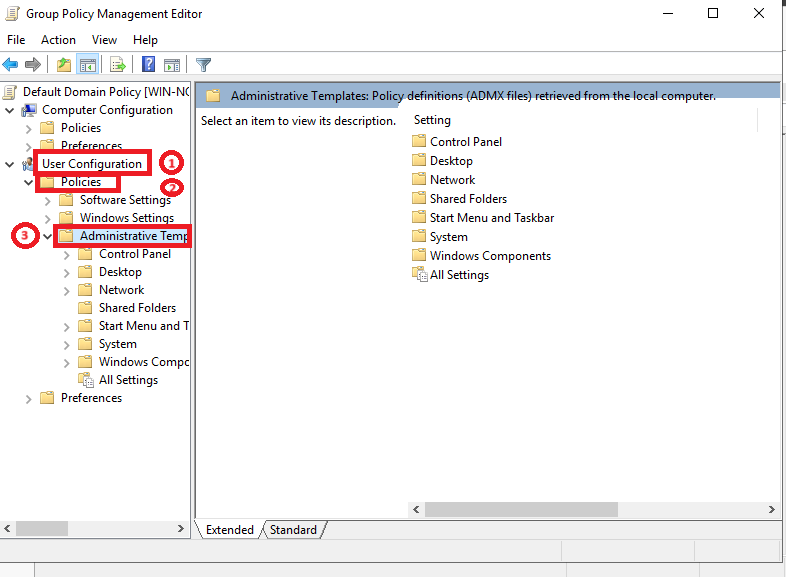Expand the Software Settings node
Viewport: 786px width, 577px height.
pyautogui.click(x=48, y=201)
